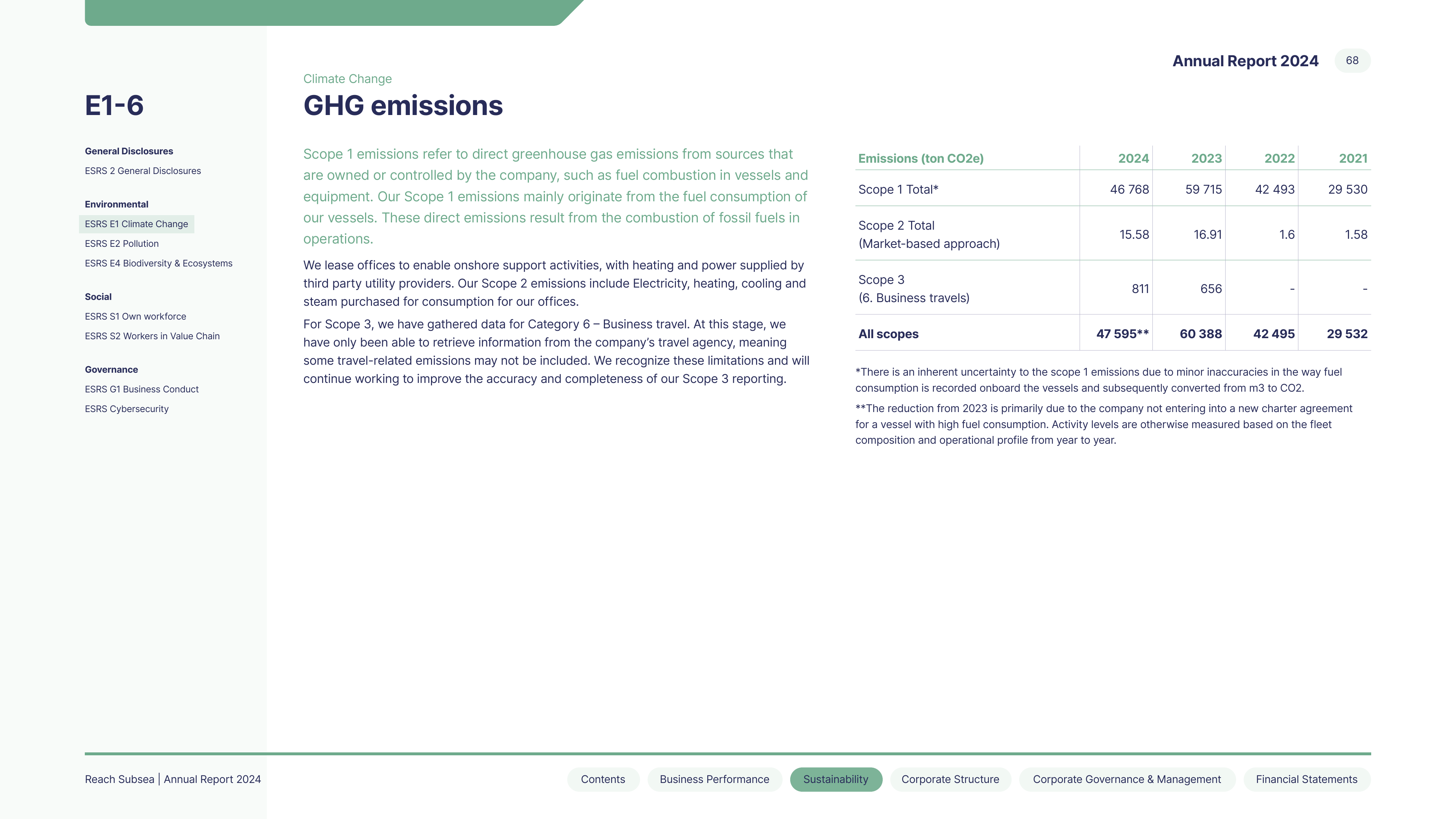The image size is (1456, 819).
Task: Click the Governance sidebar heading
Action: [x=111, y=370]
